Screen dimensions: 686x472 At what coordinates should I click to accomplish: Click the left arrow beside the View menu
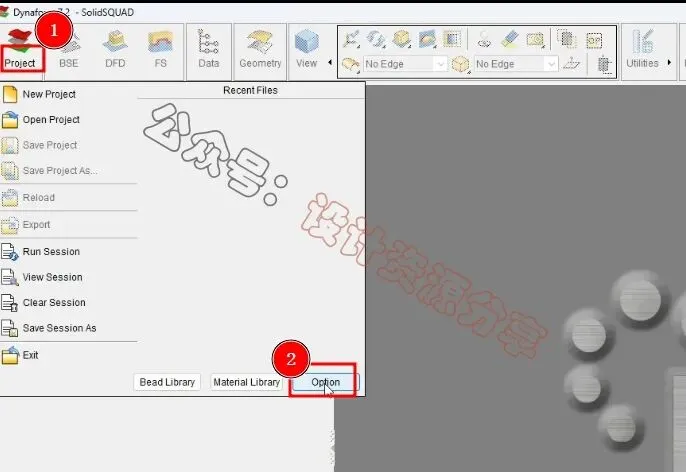330,62
